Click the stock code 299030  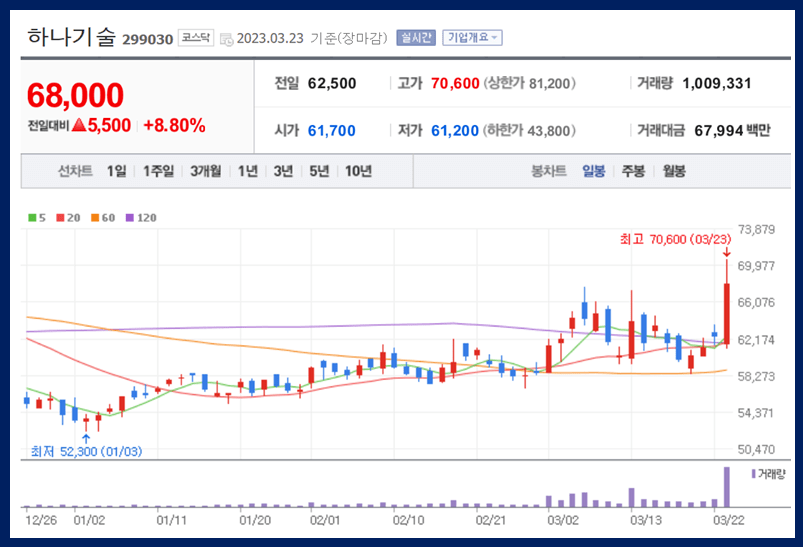click(x=147, y=39)
